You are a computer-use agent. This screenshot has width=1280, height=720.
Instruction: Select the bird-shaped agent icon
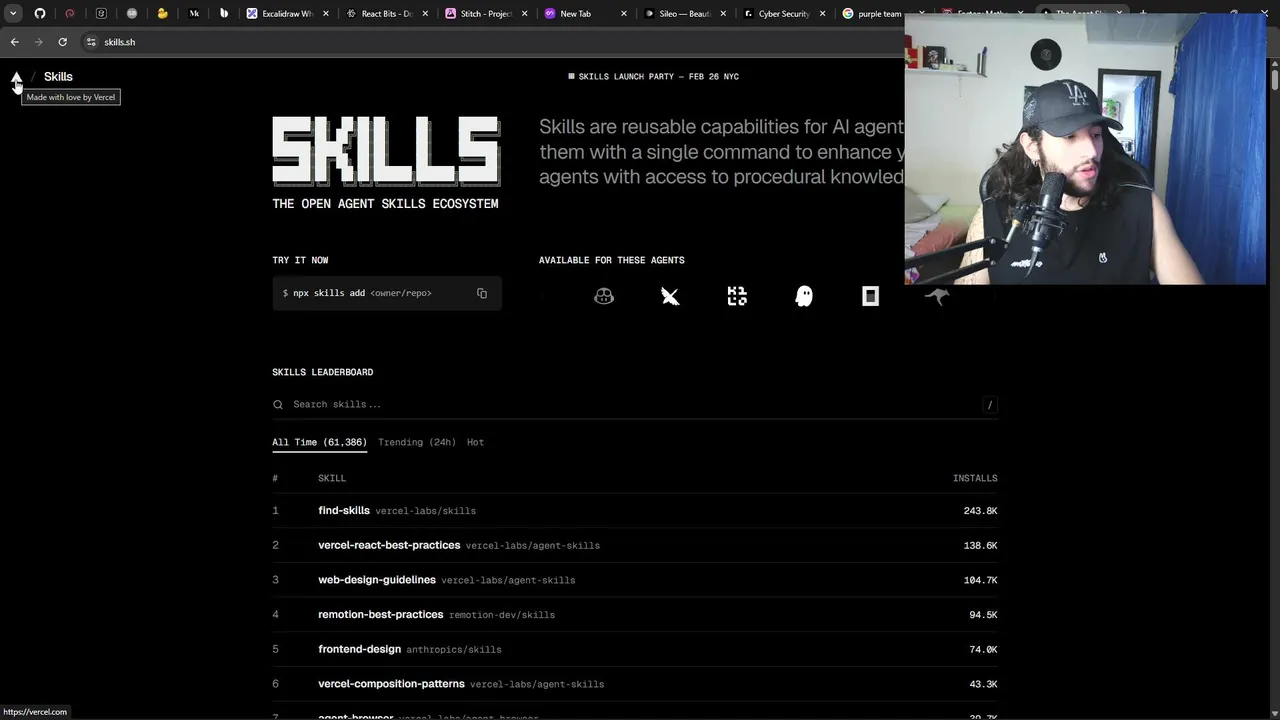670,296
